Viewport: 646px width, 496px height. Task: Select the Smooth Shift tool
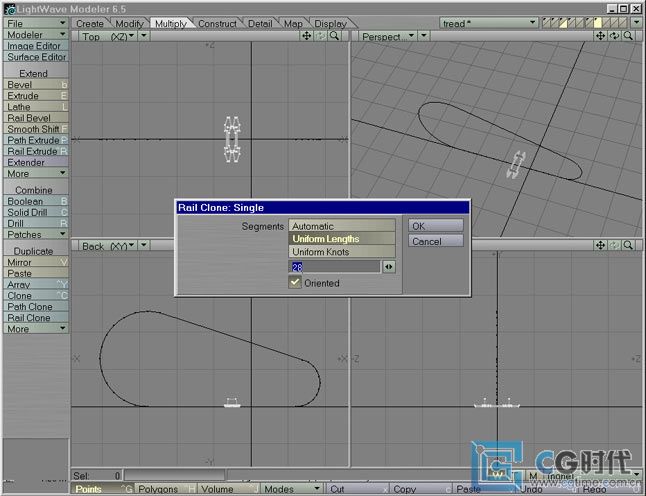click(x=36, y=129)
